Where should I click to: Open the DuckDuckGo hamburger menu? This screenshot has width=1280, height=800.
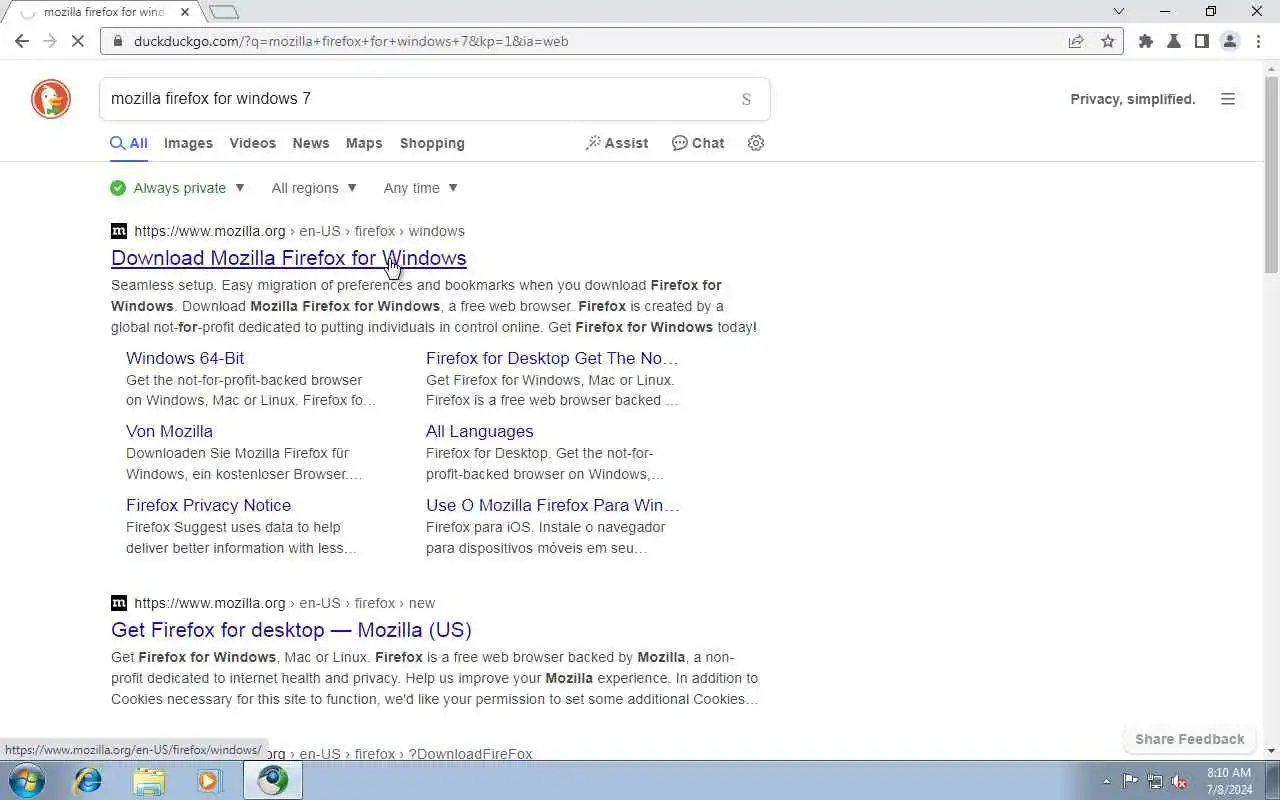(x=1228, y=99)
